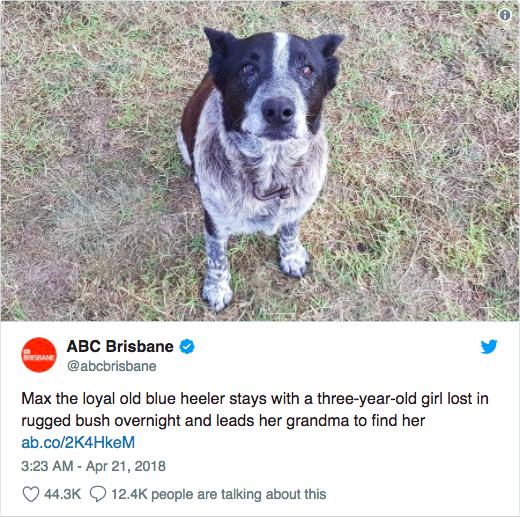Click the dog's nose in the photo

(x=278, y=111)
